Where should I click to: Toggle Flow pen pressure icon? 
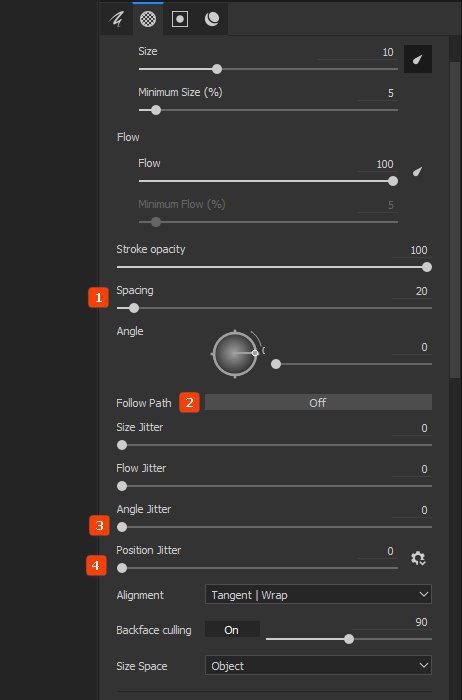pos(417,171)
